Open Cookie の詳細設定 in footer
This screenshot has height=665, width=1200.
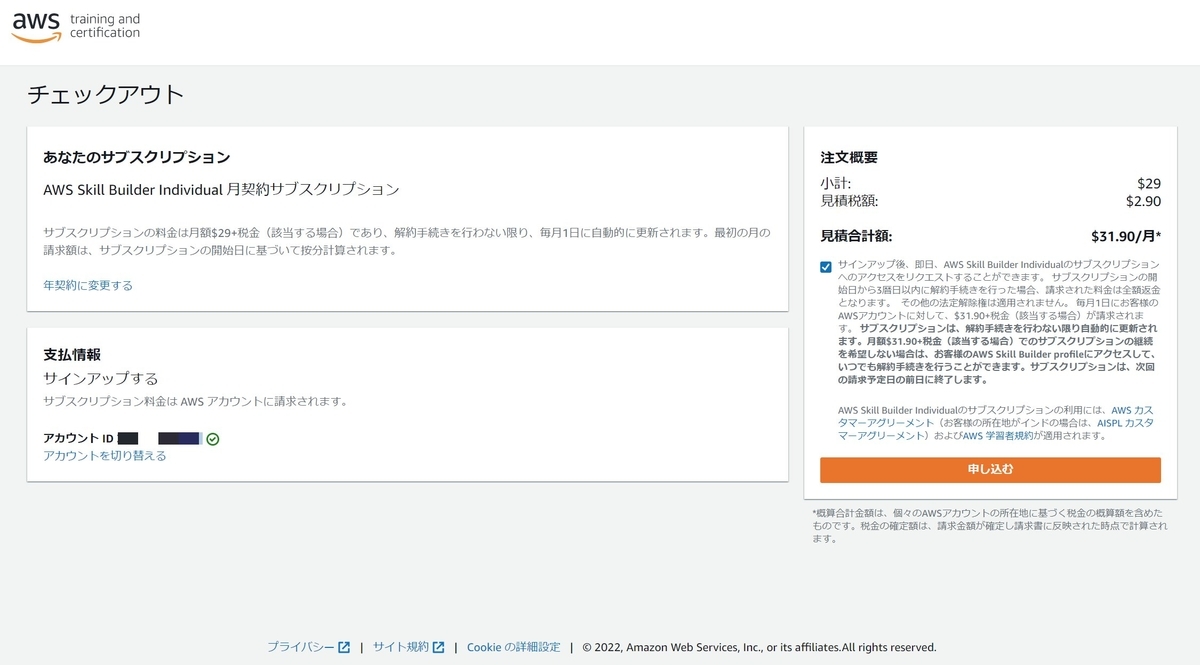[x=514, y=647]
